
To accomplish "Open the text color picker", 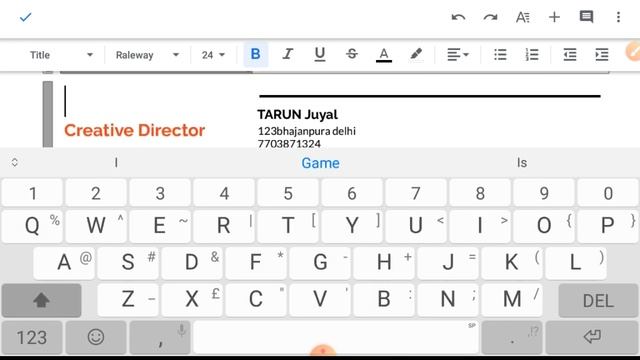I will tap(384, 55).
